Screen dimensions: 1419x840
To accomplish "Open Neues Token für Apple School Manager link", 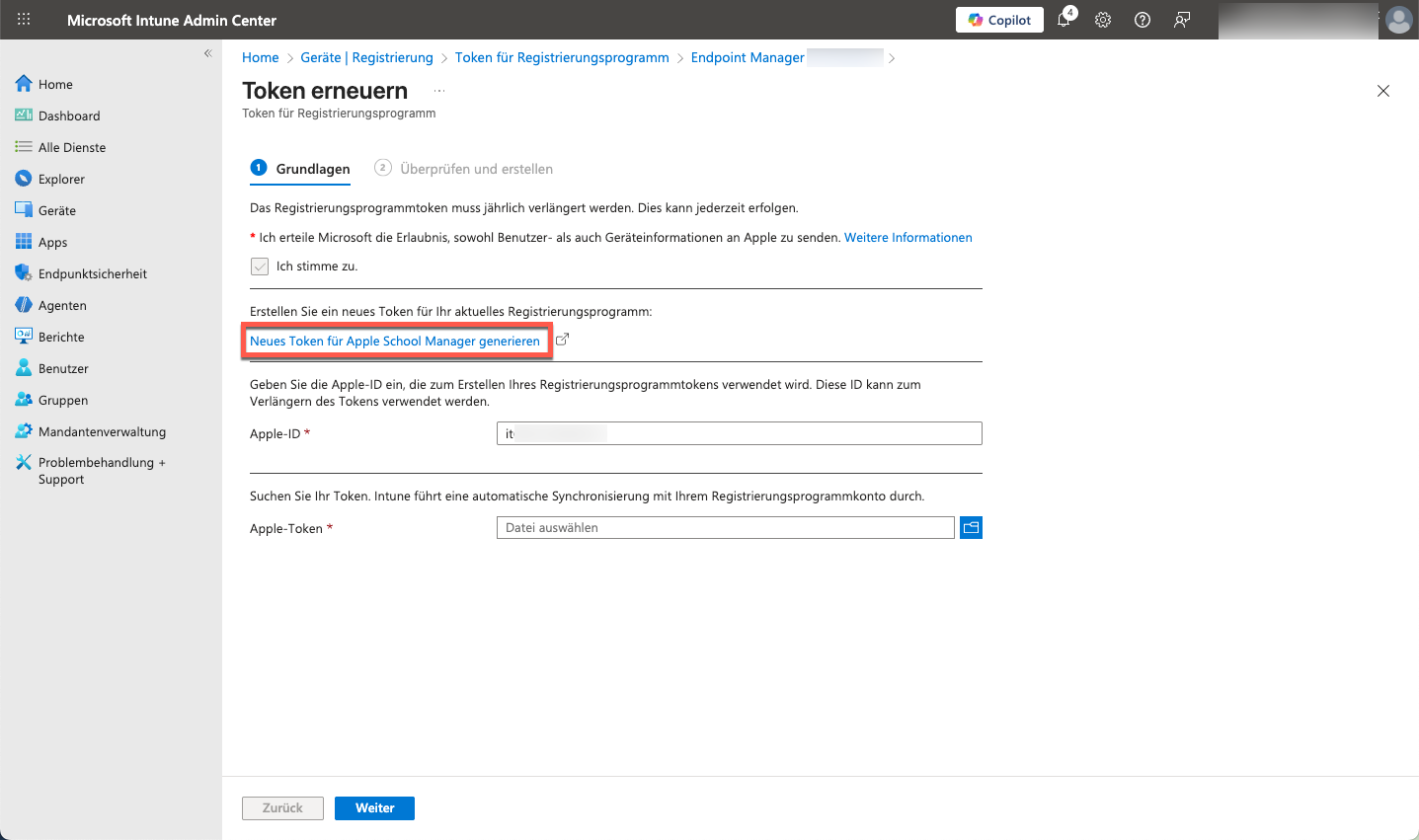I will pos(395,342).
